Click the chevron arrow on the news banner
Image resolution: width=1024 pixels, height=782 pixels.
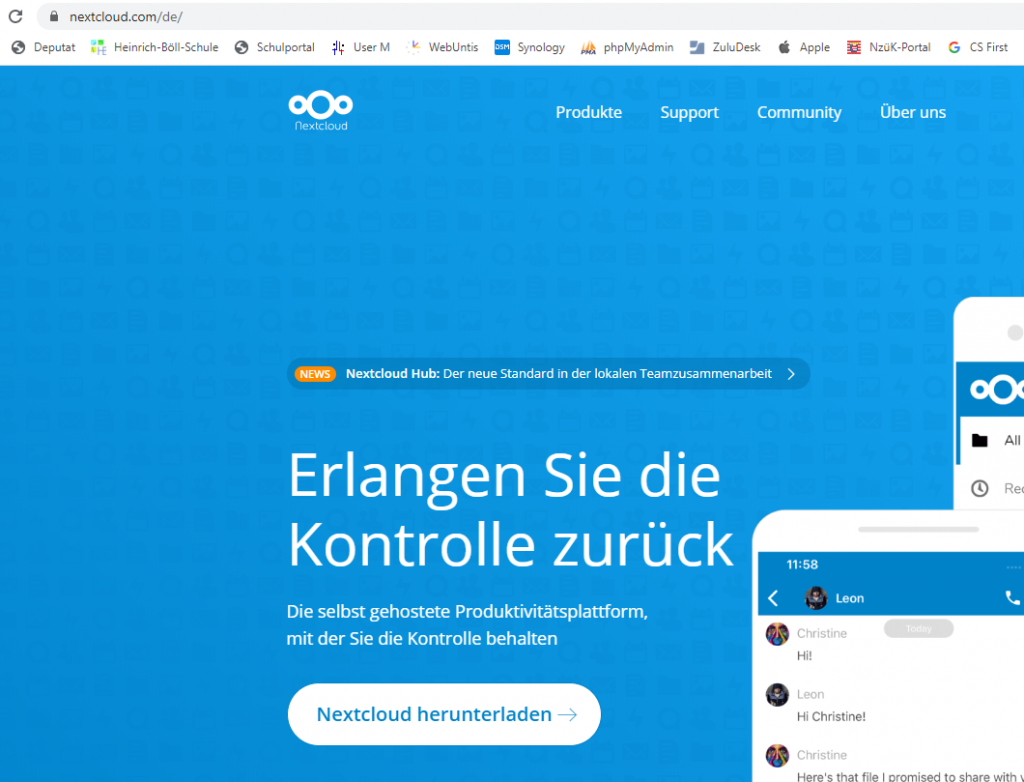pos(792,374)
